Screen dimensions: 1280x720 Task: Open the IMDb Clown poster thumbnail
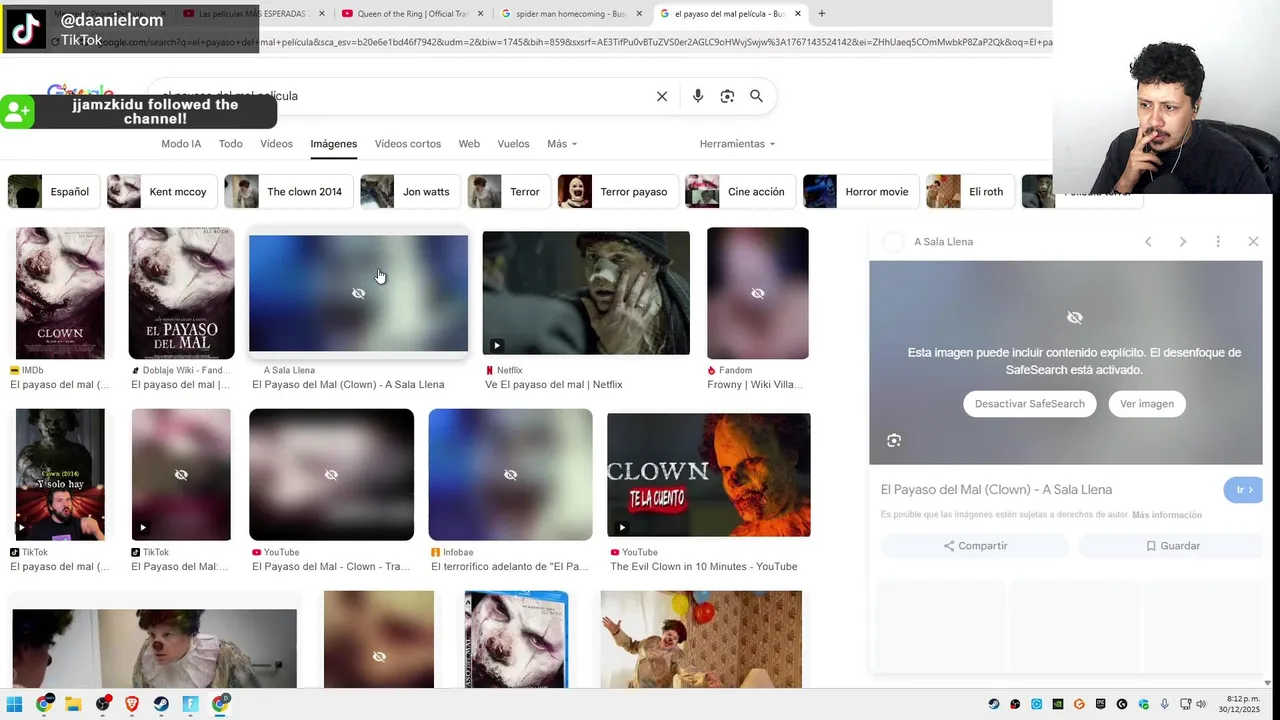click(60, 293)
